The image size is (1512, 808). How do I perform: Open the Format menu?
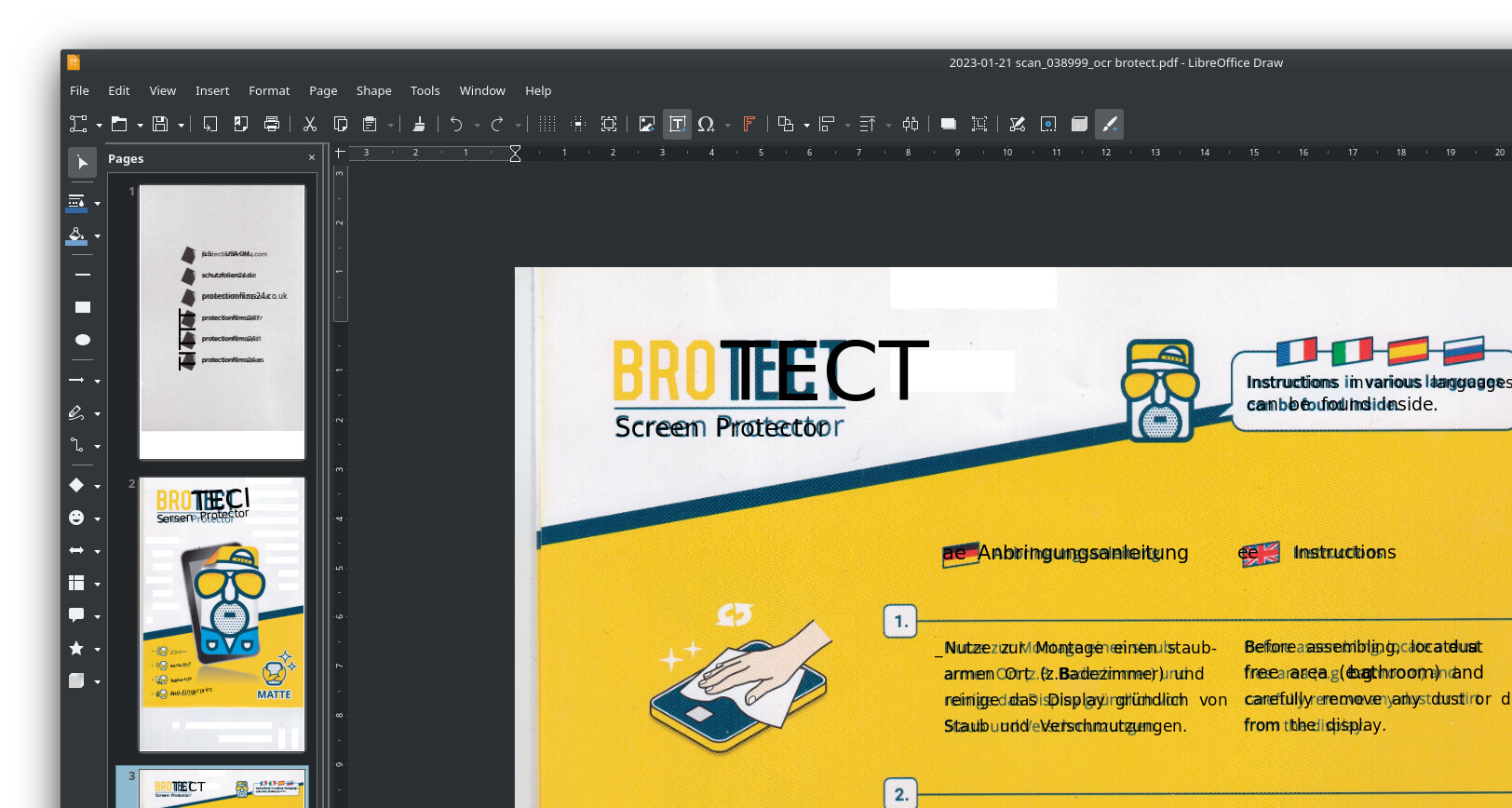tap(269, 90)
